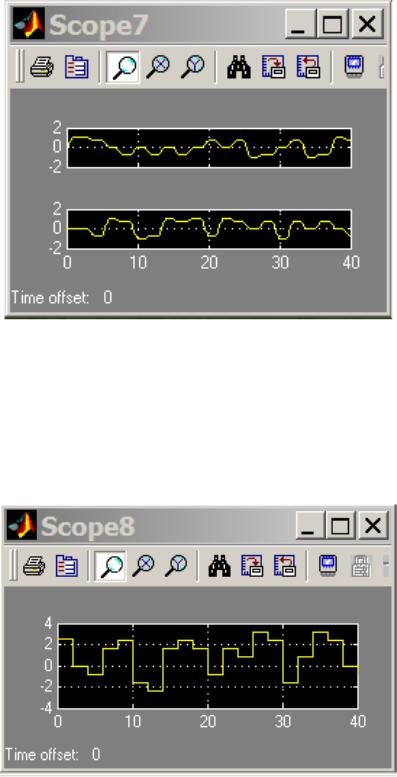The height and width of the screenshot is (777, 397).
Task: Select Zoom X-axis tool in Scope7
Action: (158, 67)
